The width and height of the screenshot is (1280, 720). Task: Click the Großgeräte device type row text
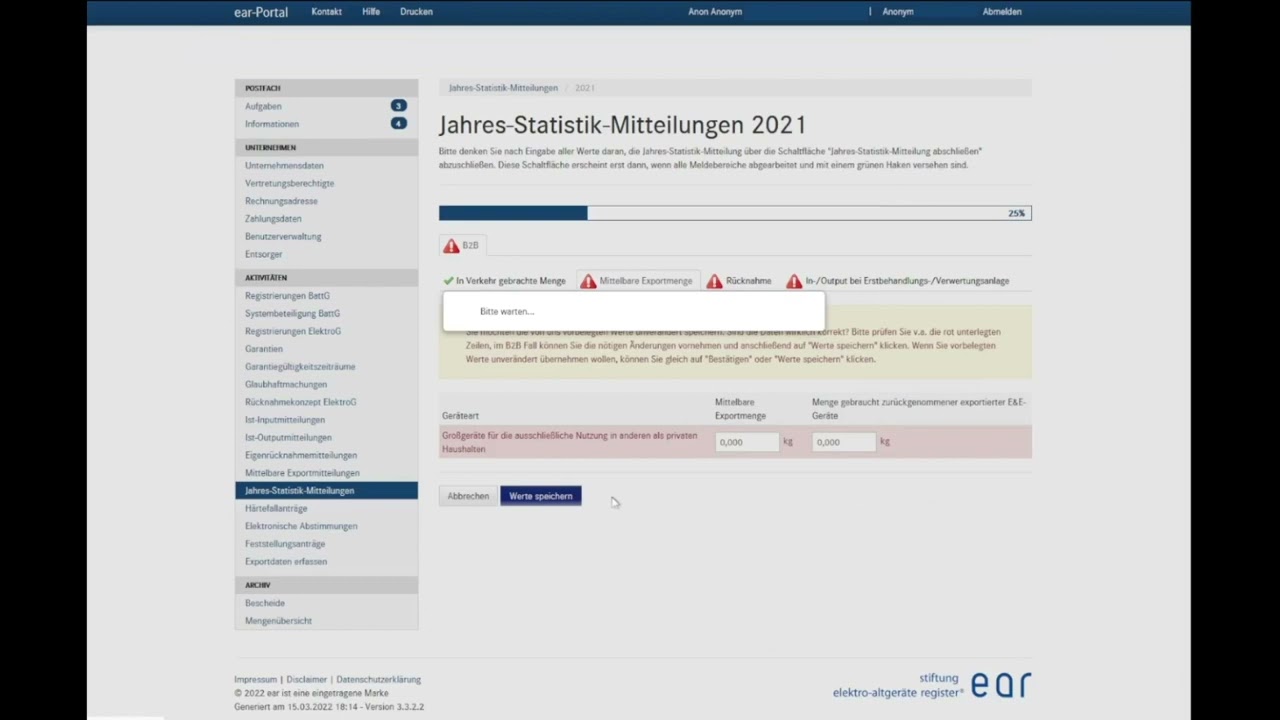(570, 442)
